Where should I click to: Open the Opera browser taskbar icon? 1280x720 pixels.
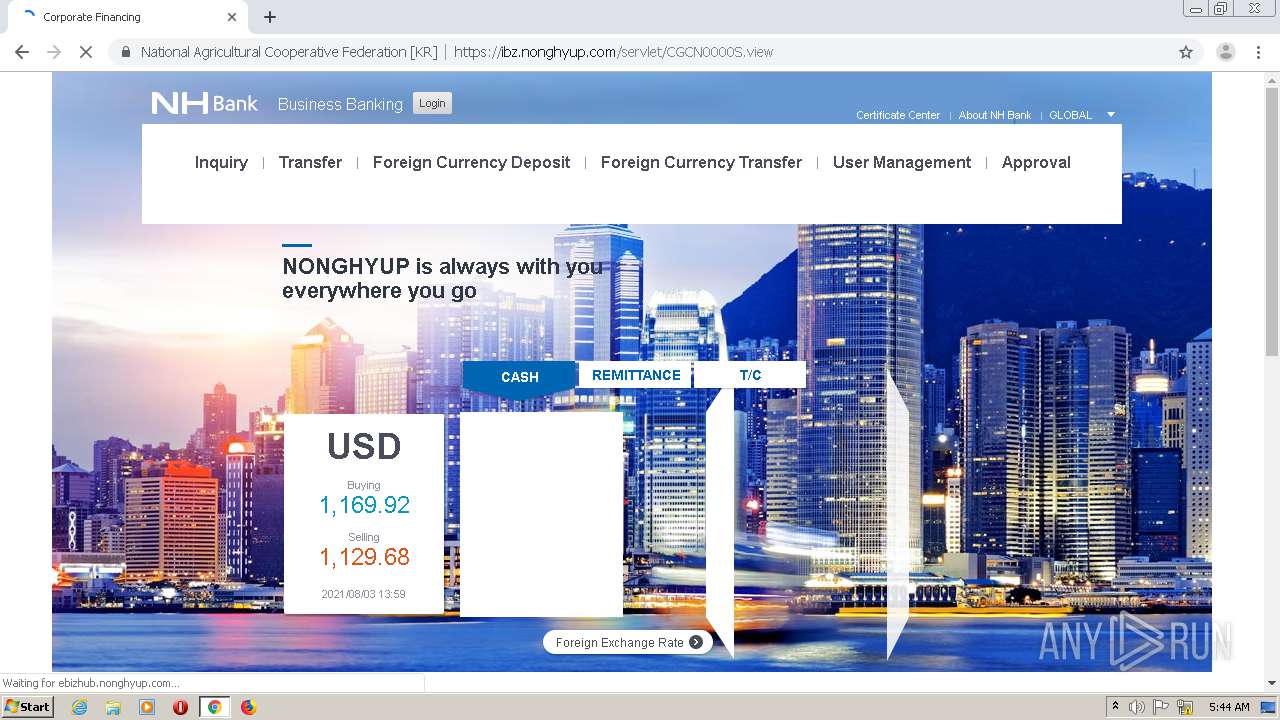click(180, 707)
